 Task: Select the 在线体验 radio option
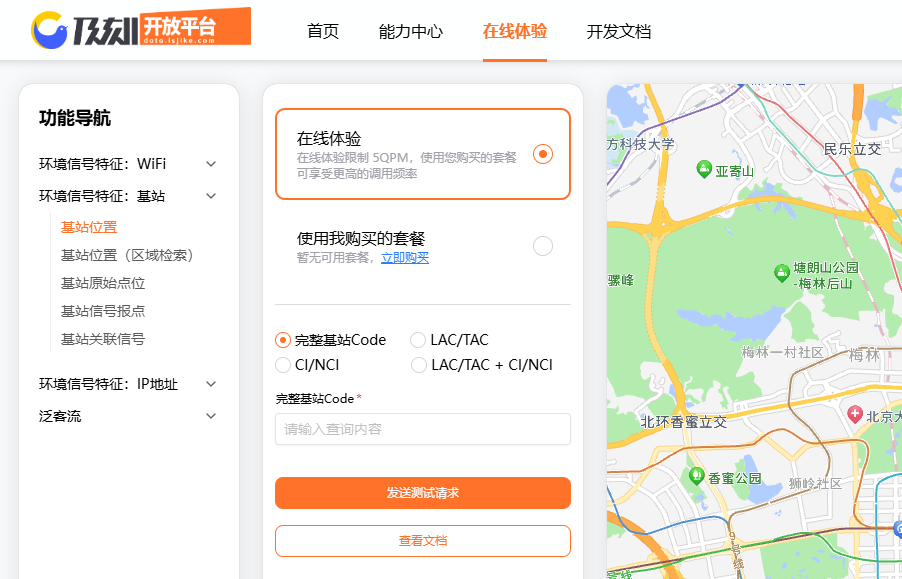tap(542, 154)
